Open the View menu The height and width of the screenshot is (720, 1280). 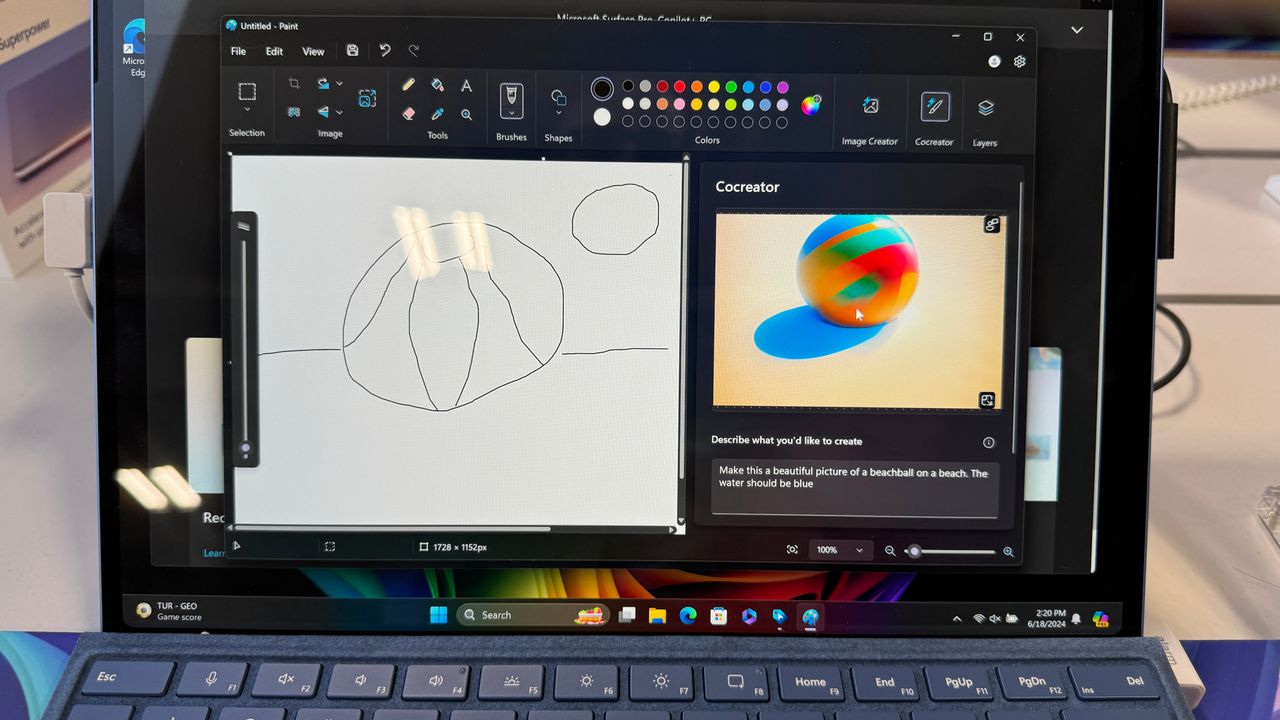coord(313,51)
